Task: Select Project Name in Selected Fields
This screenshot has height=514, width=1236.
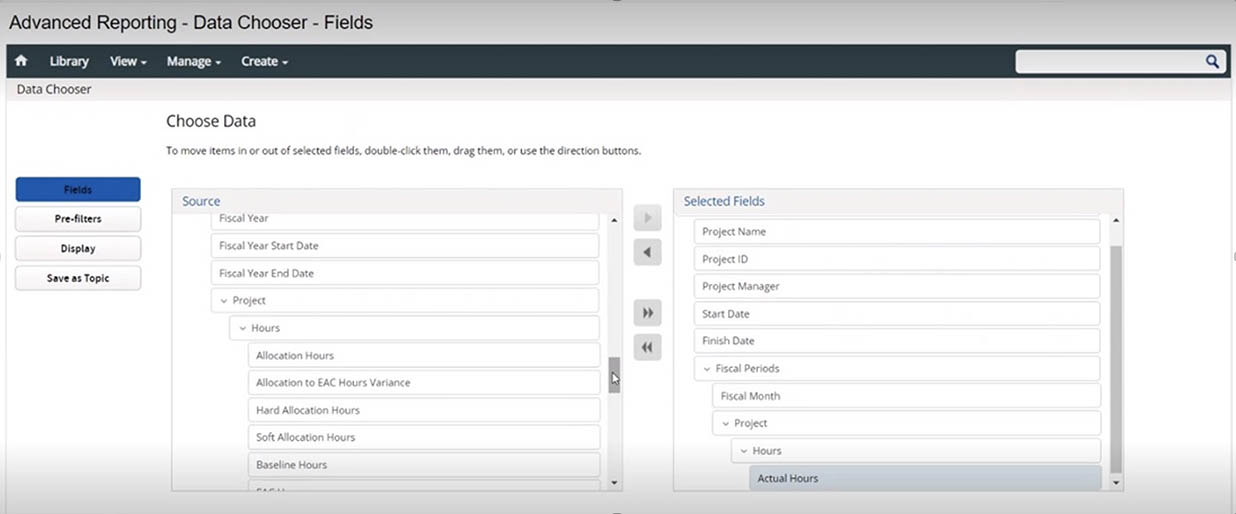Action: point(897,231)
